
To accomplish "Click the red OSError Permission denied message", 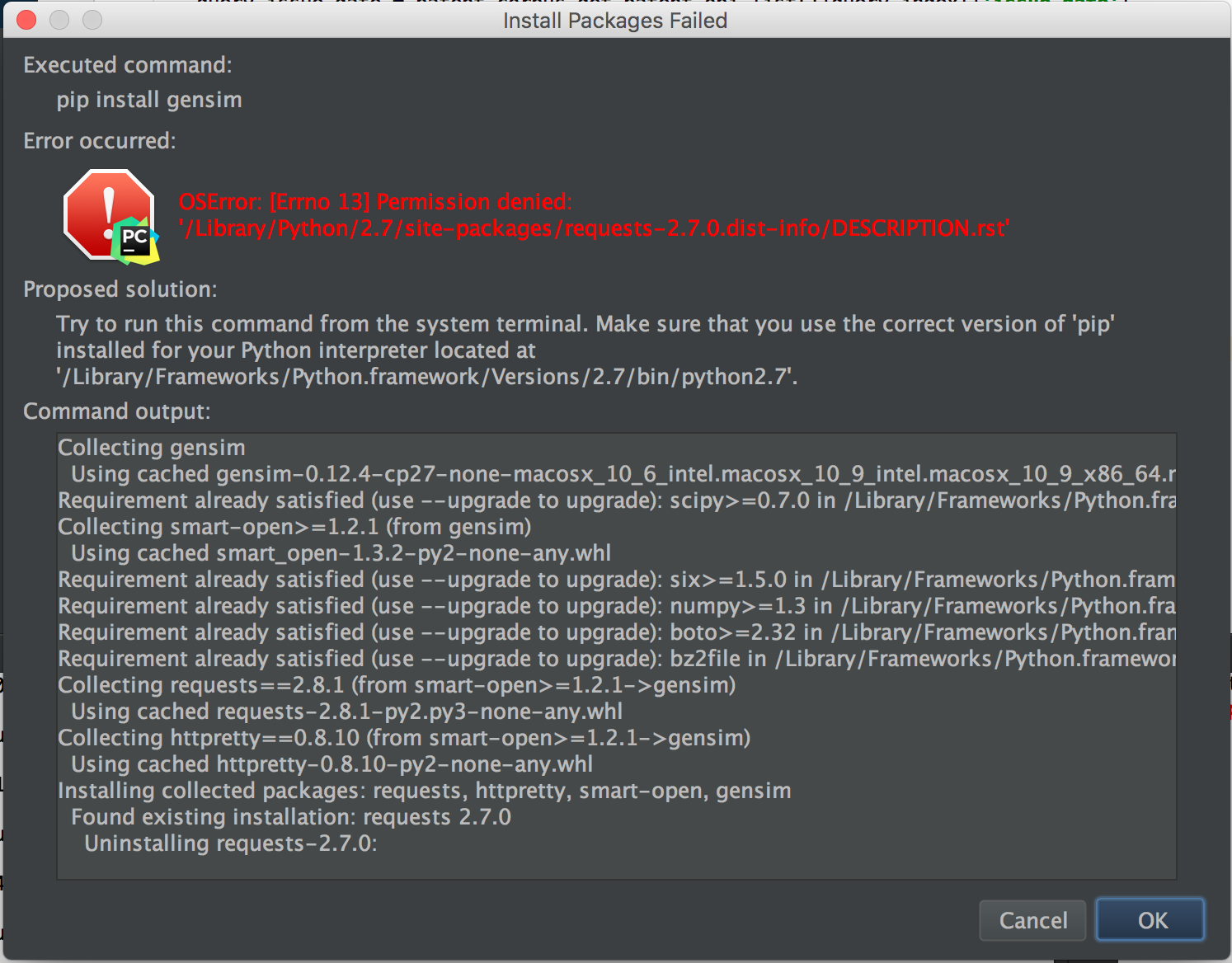I will (x=375, y=201).
